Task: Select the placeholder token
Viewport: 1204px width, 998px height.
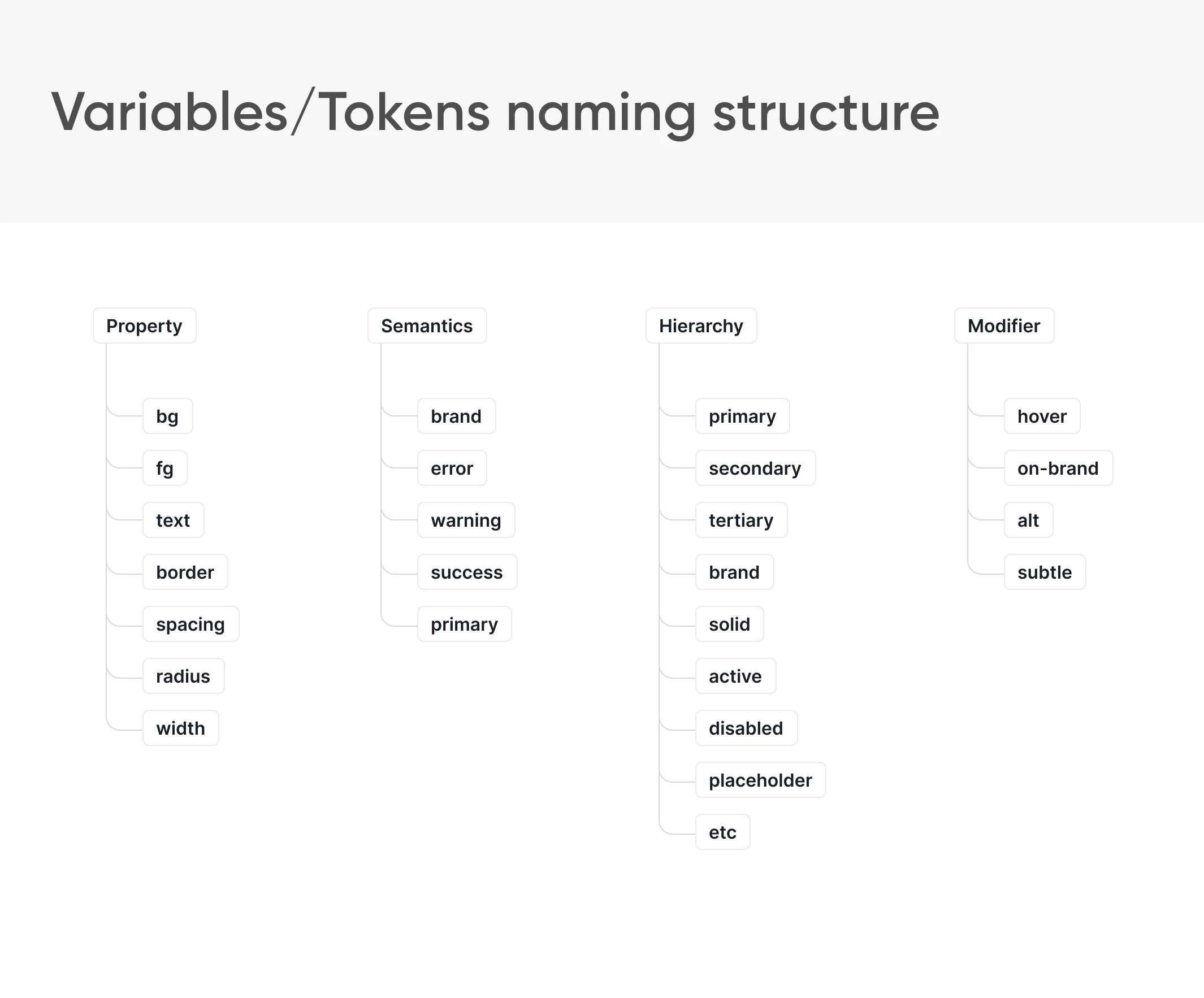Action: tap(760, 780)
